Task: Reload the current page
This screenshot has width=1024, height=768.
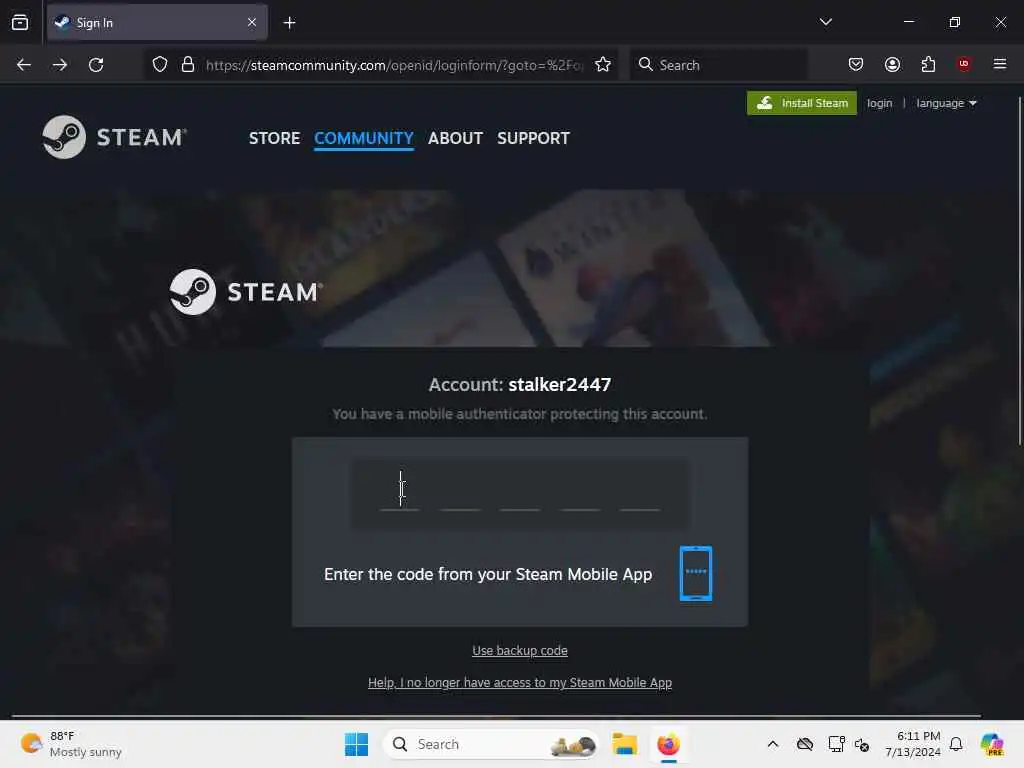Action: 96,65
